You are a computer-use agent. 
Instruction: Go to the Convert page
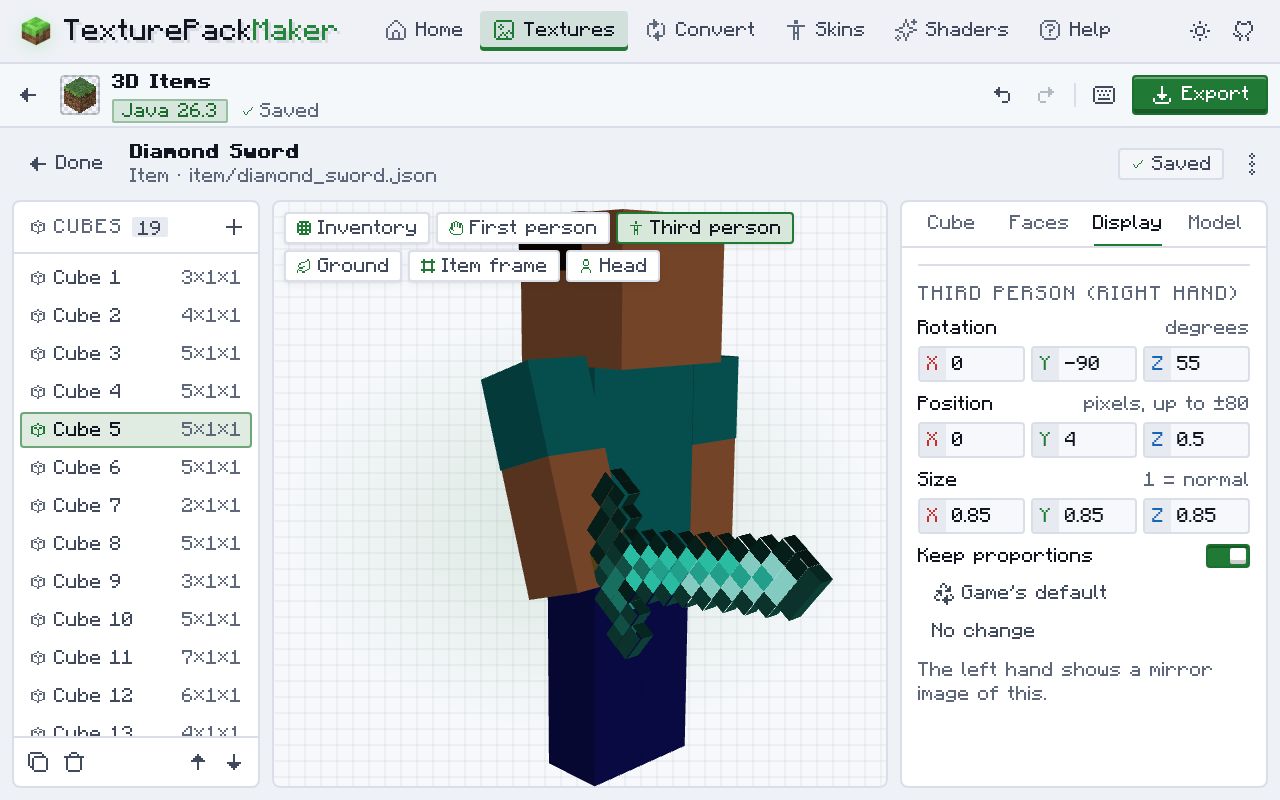701,30
